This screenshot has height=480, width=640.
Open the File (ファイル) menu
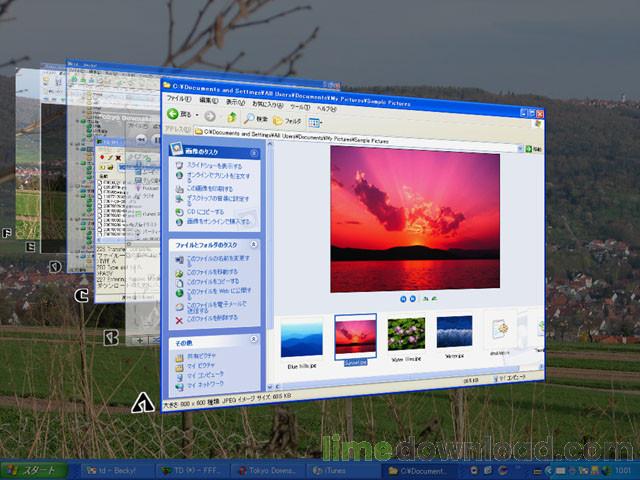[179, 99]
